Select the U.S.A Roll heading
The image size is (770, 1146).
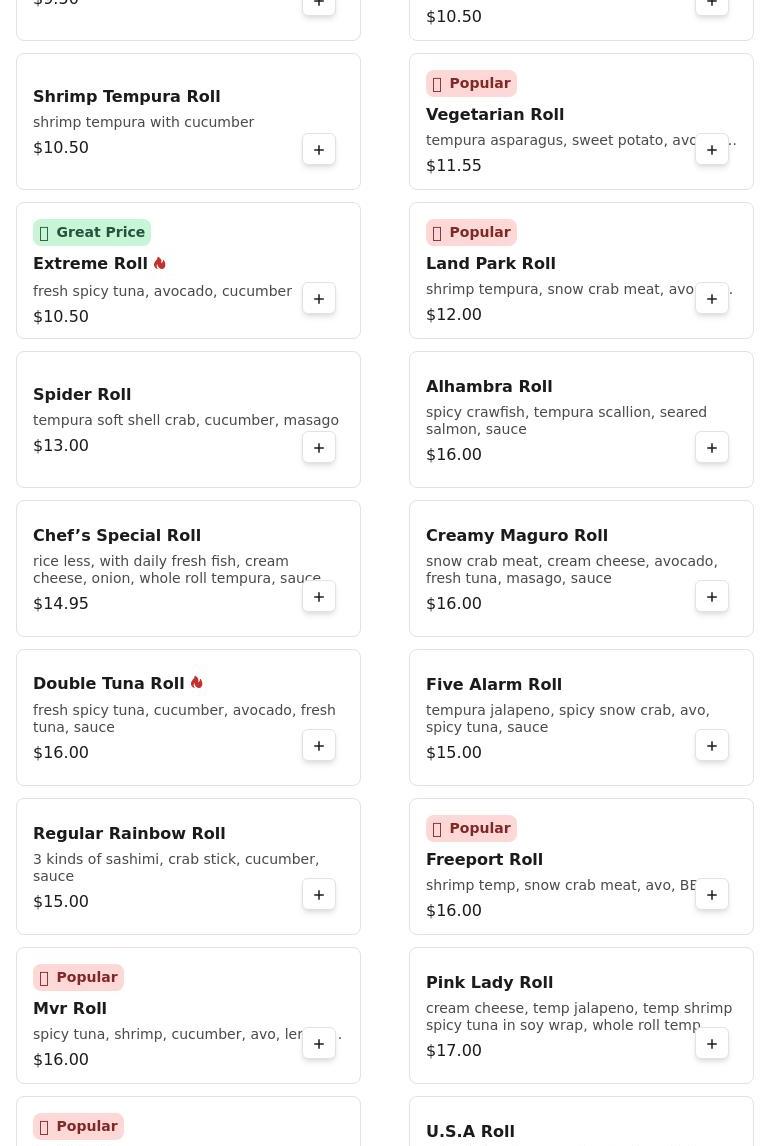pyautogui.click(x=470, y=1131)
